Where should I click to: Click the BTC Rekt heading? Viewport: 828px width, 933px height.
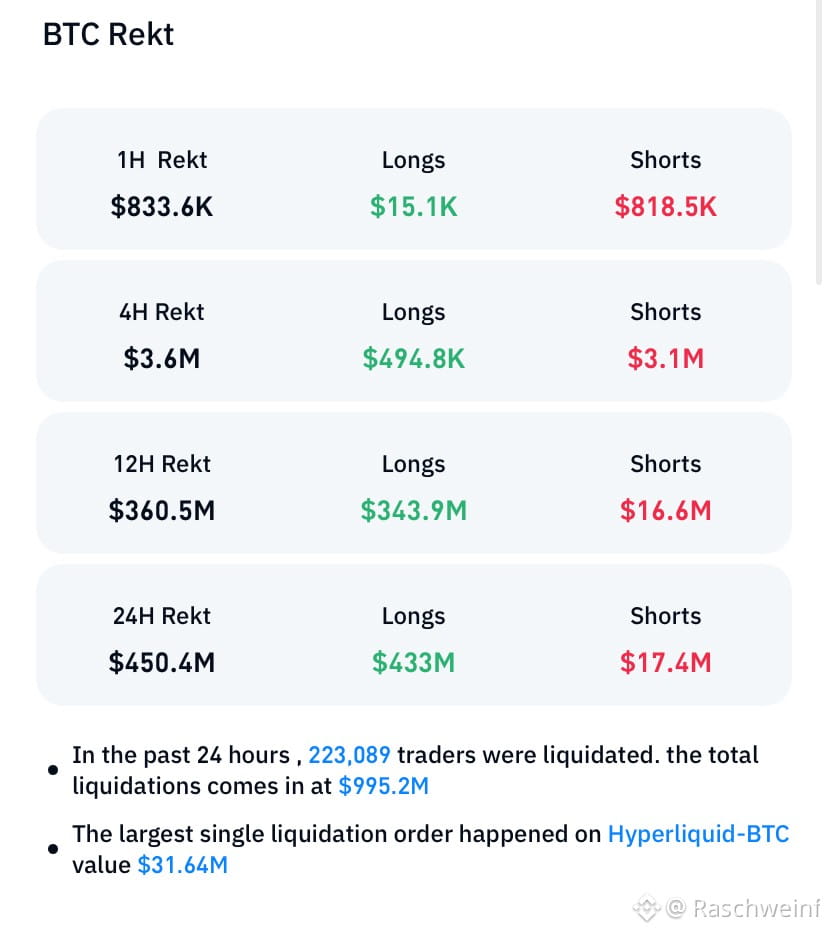coord(108,34)
